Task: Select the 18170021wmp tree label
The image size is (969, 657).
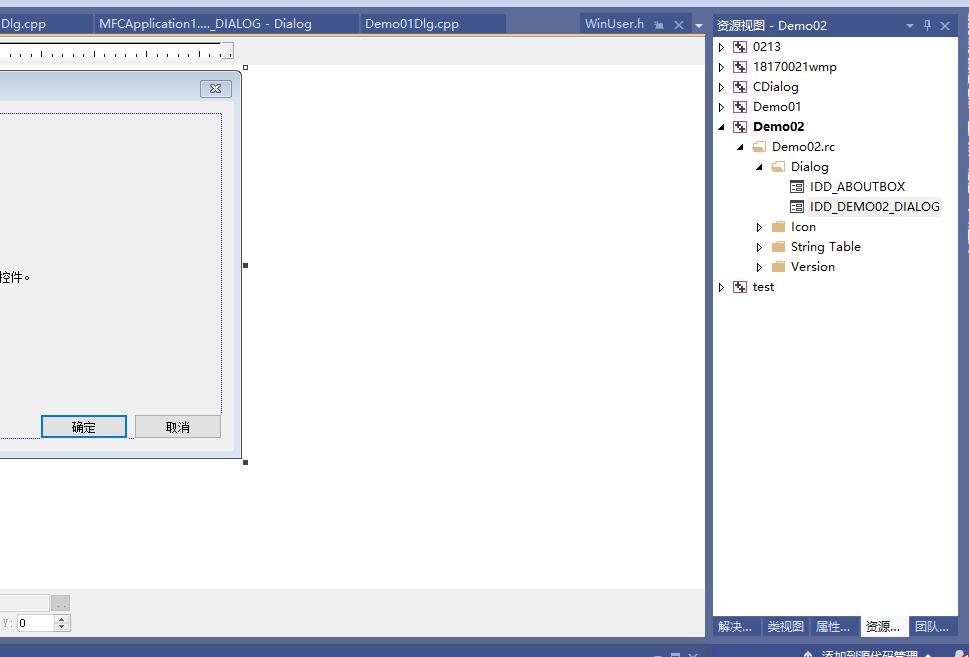Action: pos(795,67)
